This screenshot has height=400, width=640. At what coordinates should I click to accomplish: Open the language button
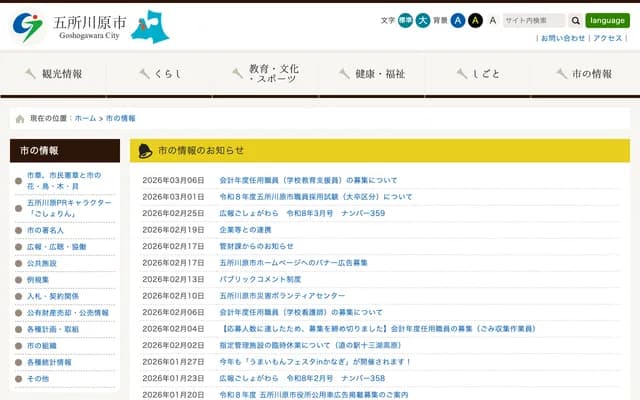(607, 20)
